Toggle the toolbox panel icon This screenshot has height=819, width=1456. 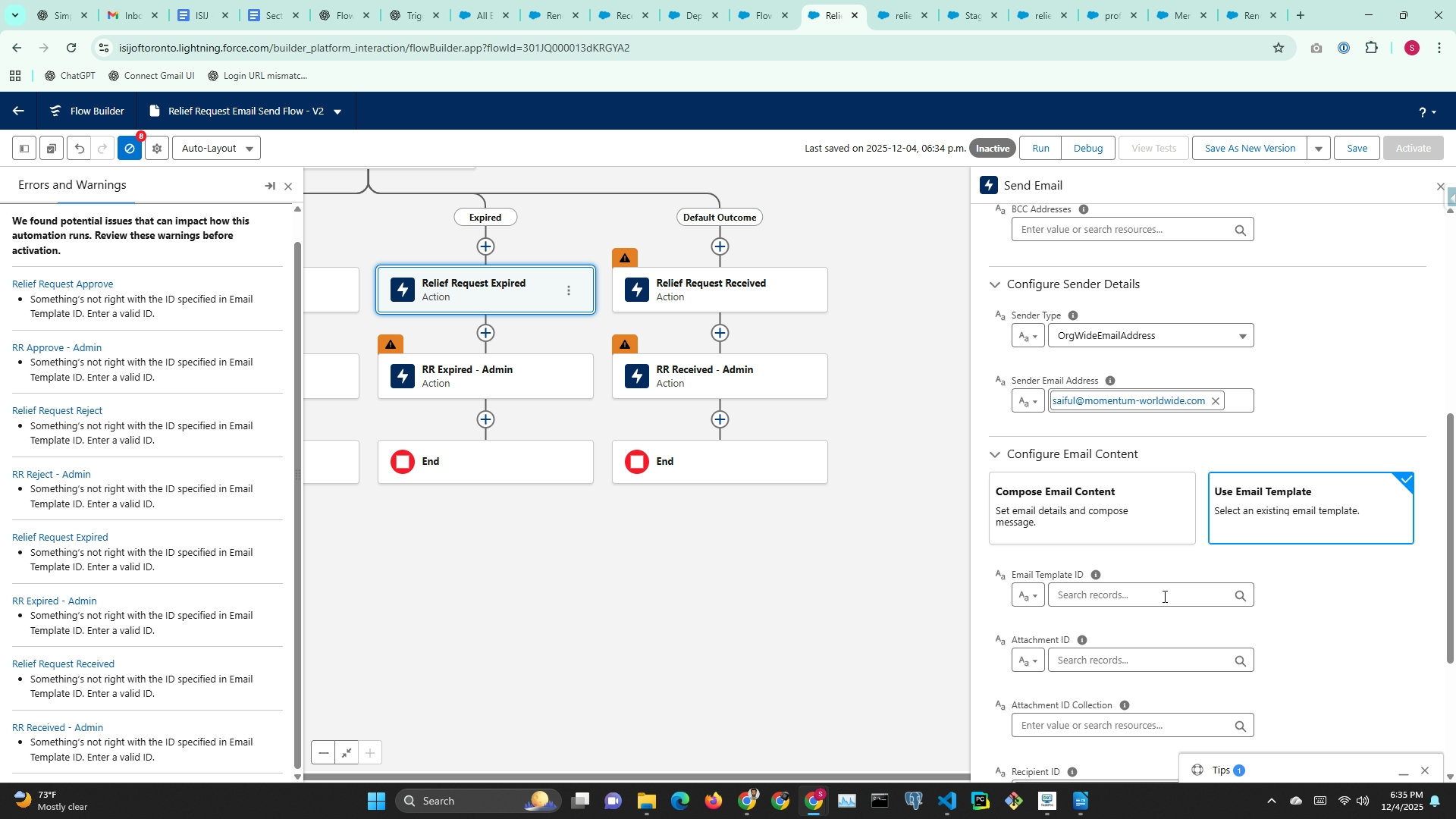pos(24,149)
